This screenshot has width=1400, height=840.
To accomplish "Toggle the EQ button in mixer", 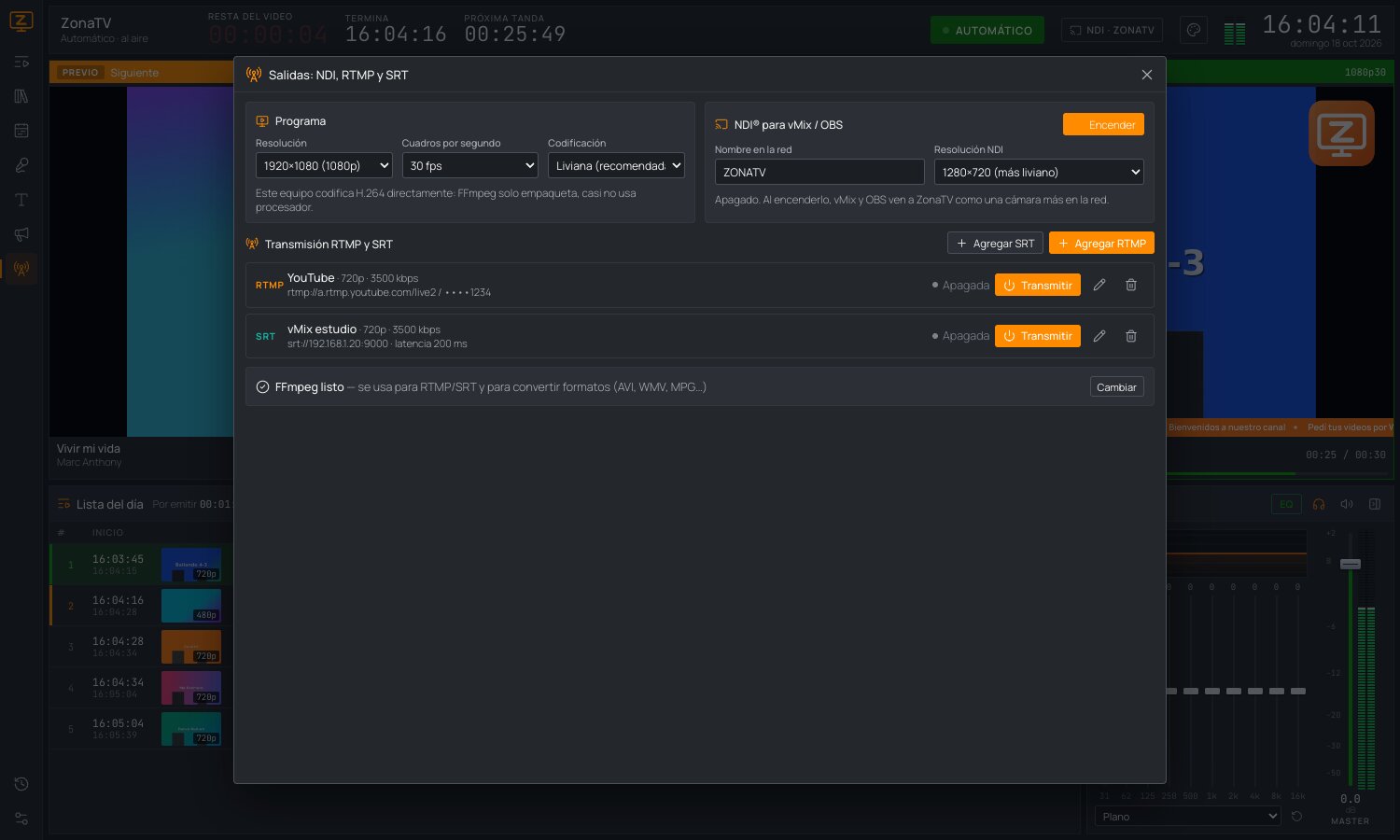I will (x=1286, y=504).
